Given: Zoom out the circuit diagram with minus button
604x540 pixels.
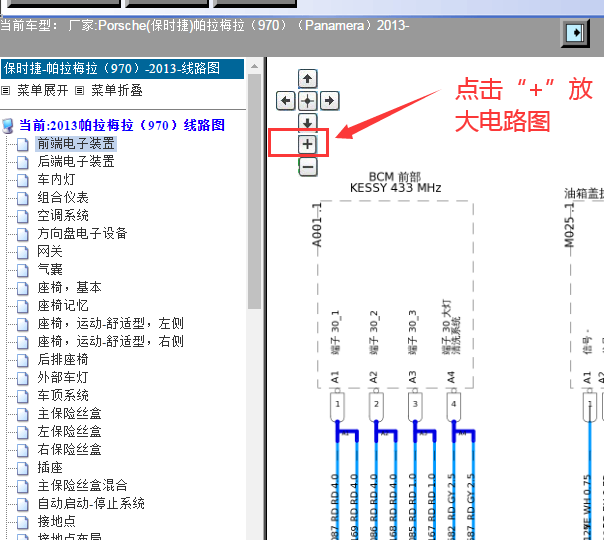Looking at the screenshot, I should click(x=308, y=167).
